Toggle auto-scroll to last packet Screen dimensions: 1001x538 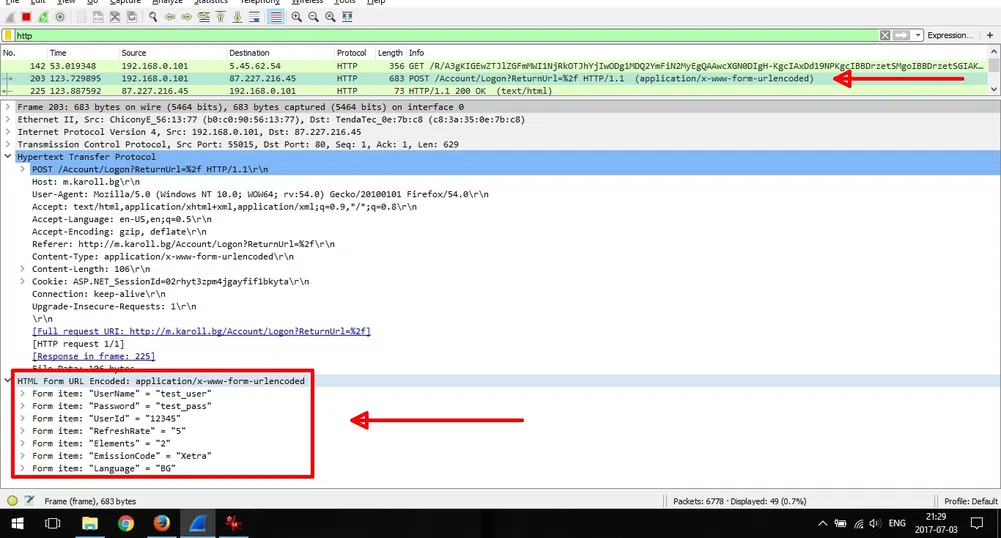click(256, 17)
